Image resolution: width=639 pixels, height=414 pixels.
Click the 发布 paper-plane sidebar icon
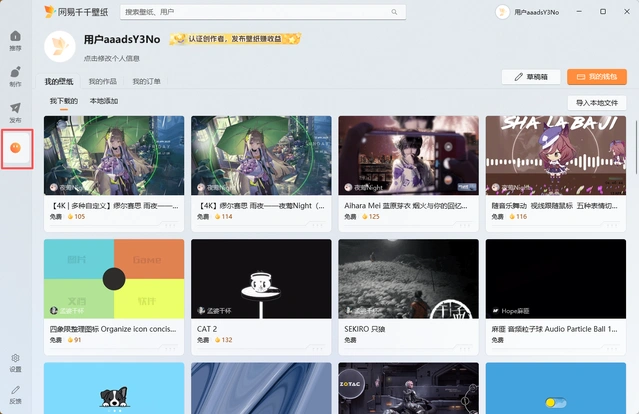[x=15, y=112]
